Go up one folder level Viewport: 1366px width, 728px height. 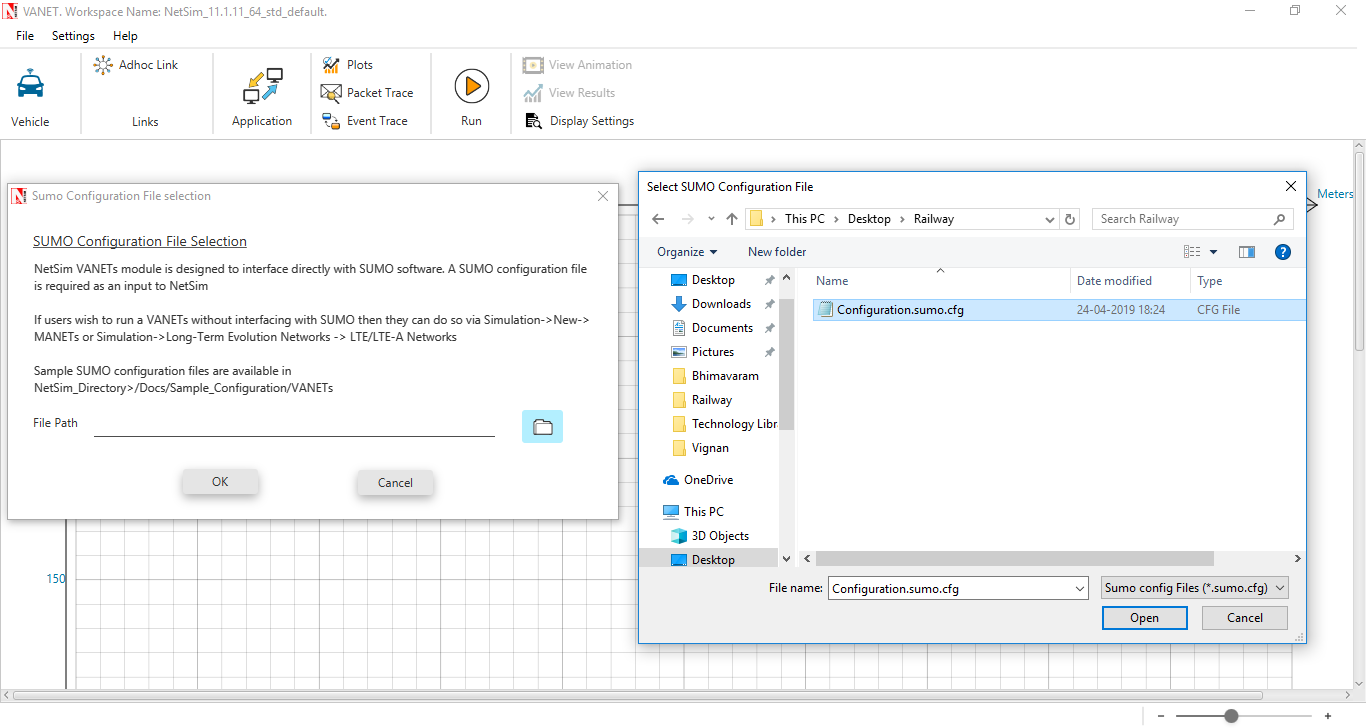[731, 219]
